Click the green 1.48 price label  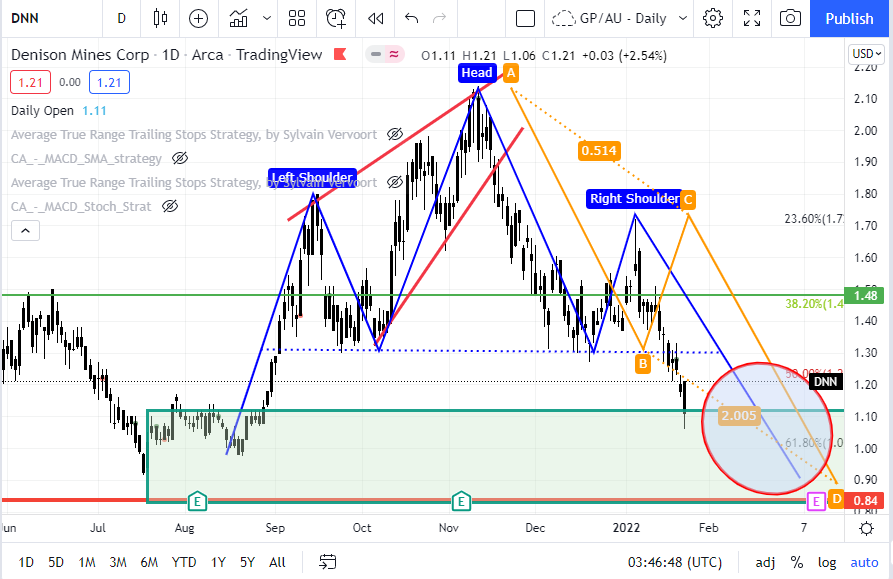coord(866,295)
